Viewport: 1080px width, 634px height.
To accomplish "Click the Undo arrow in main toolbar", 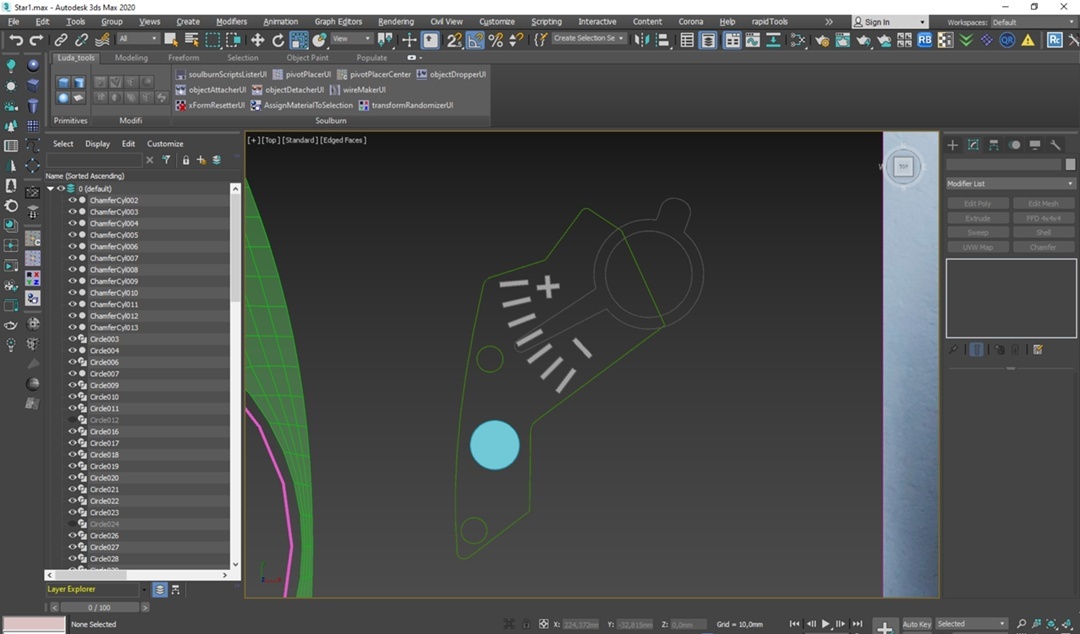I will tap(16, 40).
